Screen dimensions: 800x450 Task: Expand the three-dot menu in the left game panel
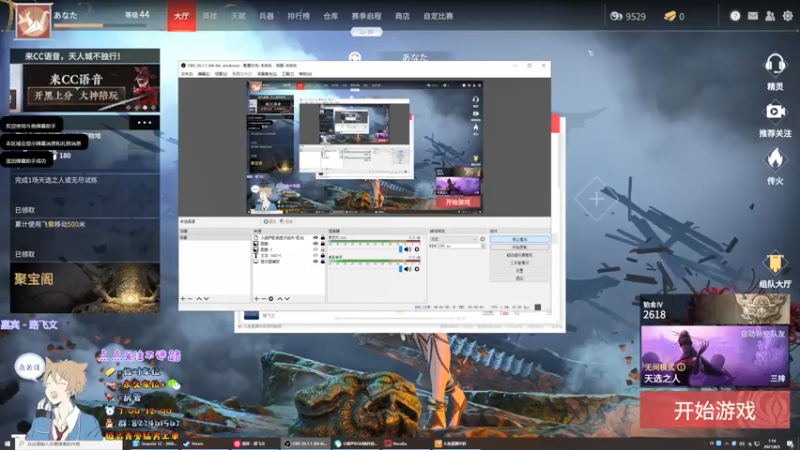[x=144, y=122]
